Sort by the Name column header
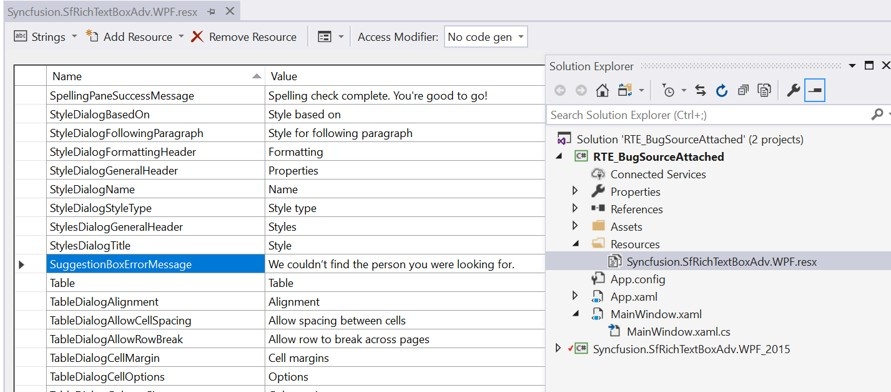Viewport: 891px width, 392px height. click(155, 76)
